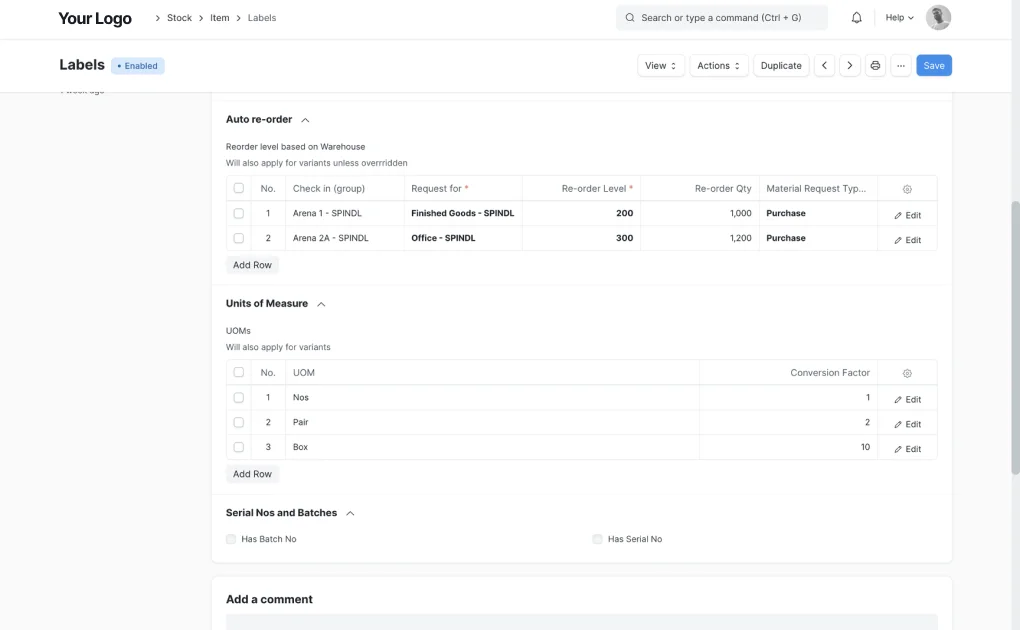The image size is (1020, 630).
Task: Navigate to the previous document using the left arrow
Action: coord(824,64)
